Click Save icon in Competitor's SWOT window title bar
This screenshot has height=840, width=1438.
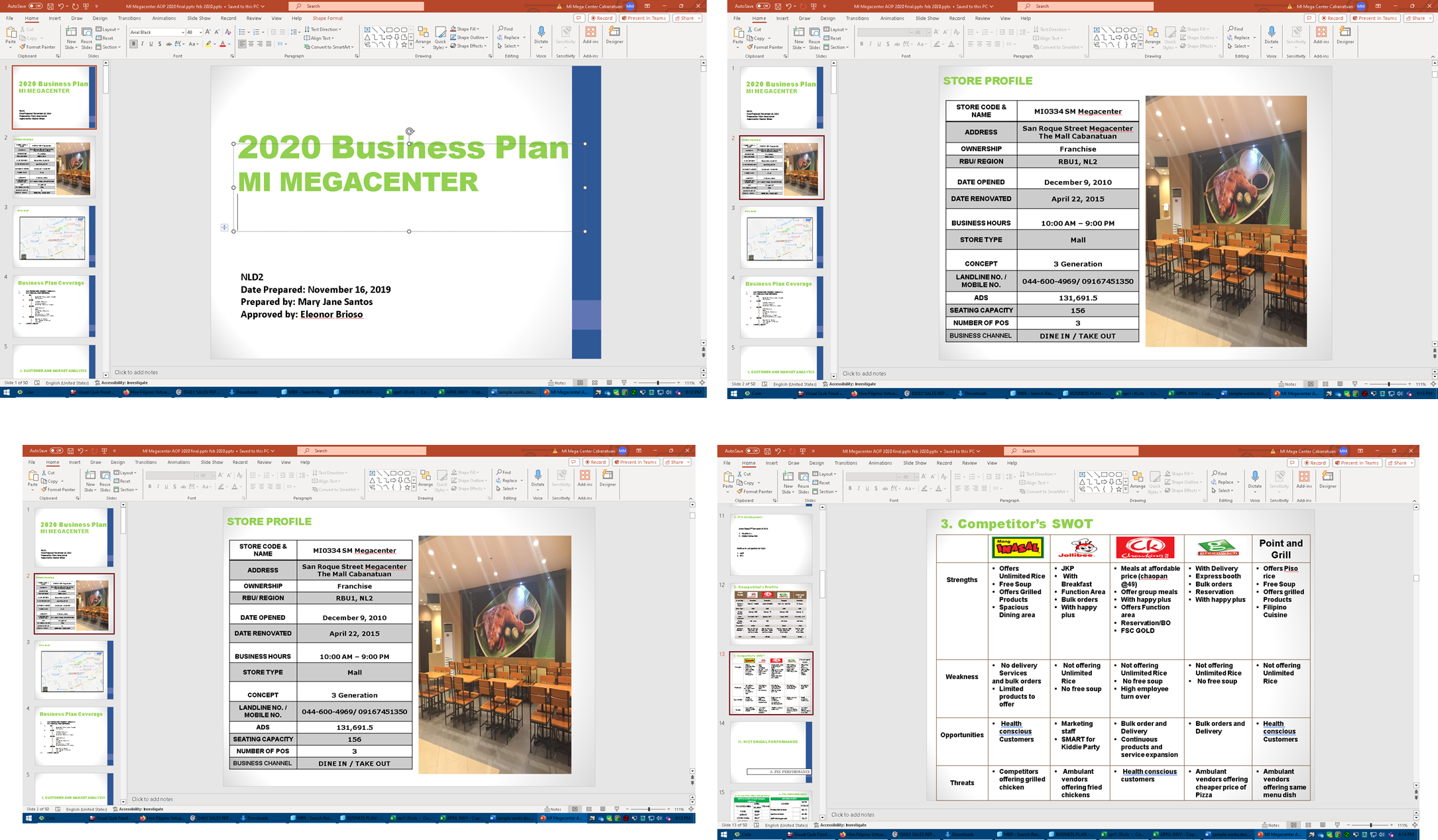click(767, 451)
